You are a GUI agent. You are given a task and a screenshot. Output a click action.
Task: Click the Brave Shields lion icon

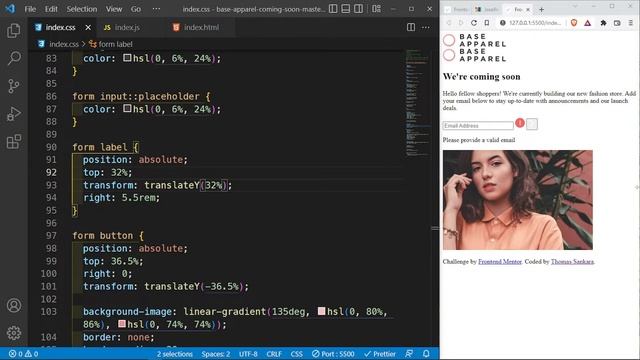point(574,23)
